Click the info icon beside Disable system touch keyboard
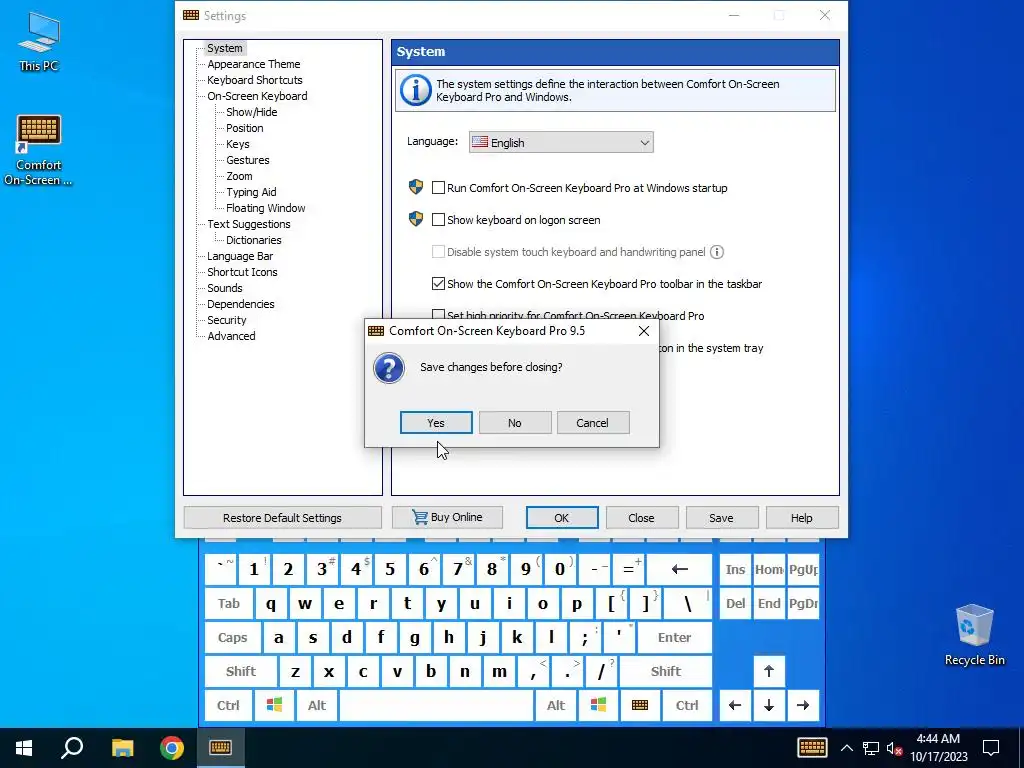1024x768 pixels. (716, 252)
